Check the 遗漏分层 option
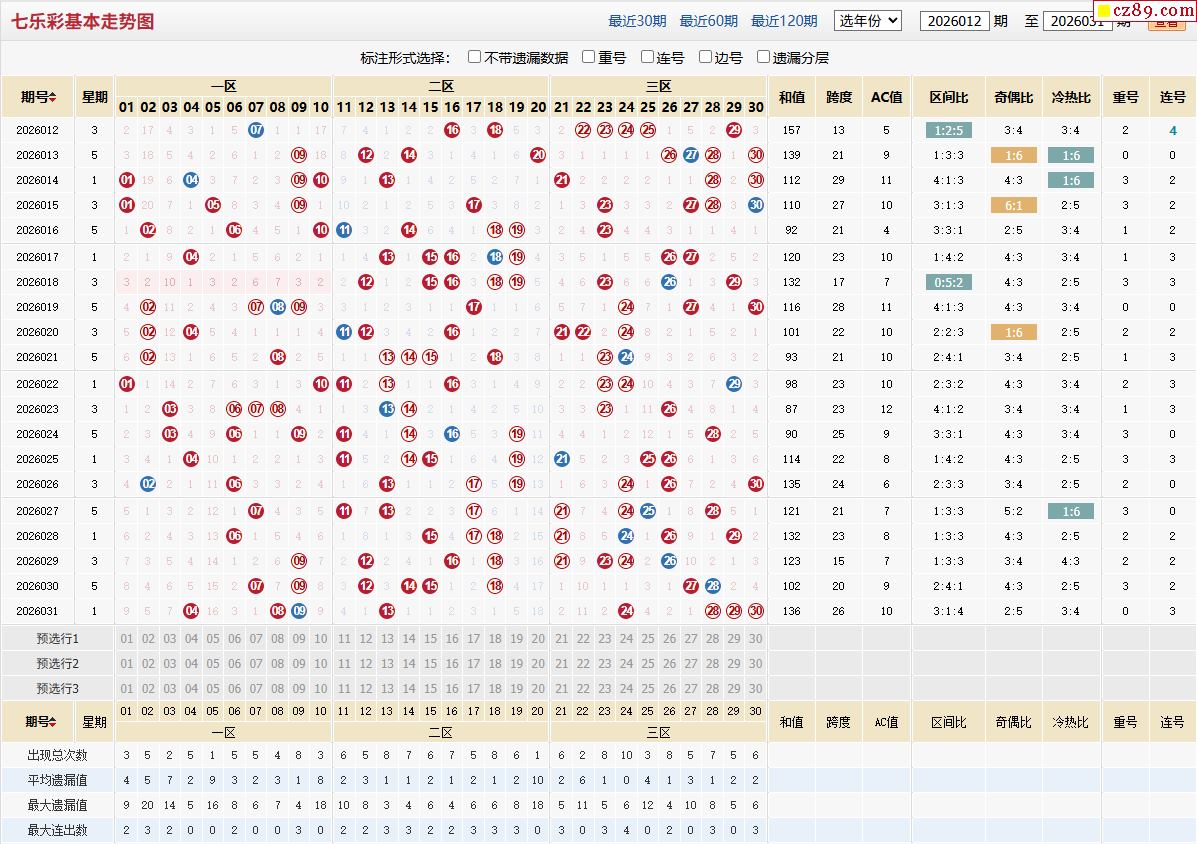Viewport: 1197px width, 844px height. 764,57
